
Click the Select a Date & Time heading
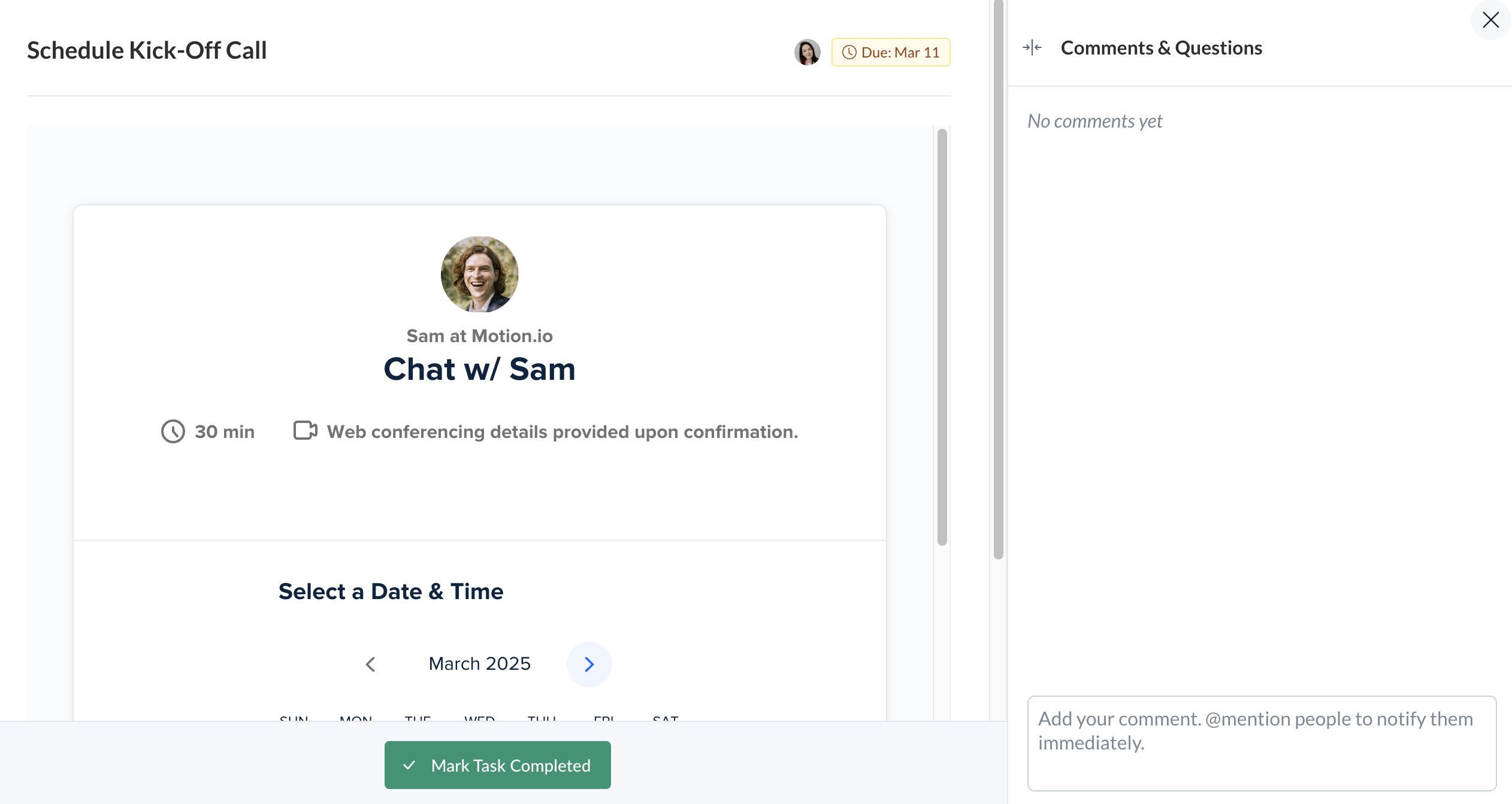tap(391, 591)
